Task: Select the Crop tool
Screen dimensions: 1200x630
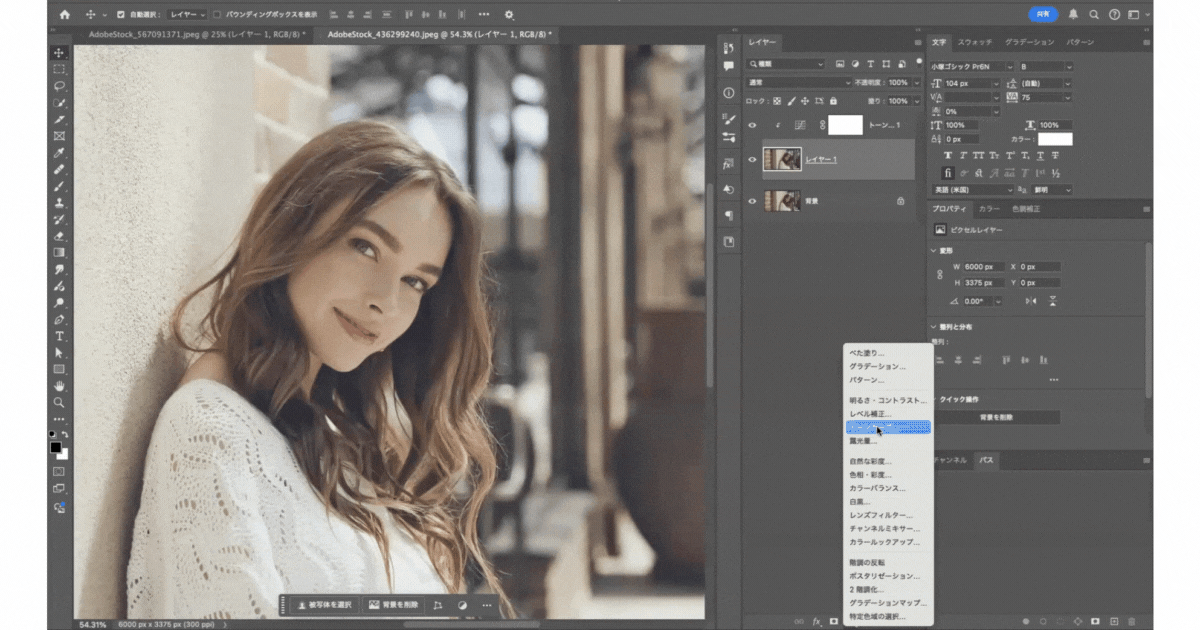Action: click(59, 119)
